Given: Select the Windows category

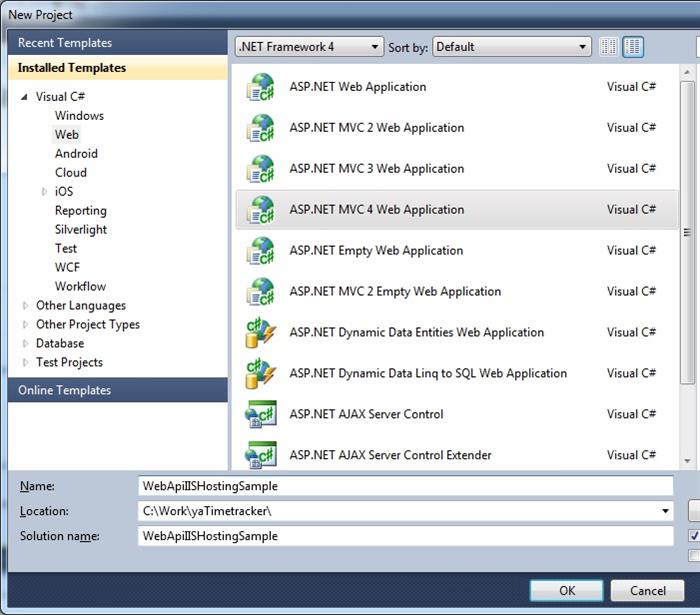Looking at the screenshot, I should pyautogui.click(x=79, y=116).
